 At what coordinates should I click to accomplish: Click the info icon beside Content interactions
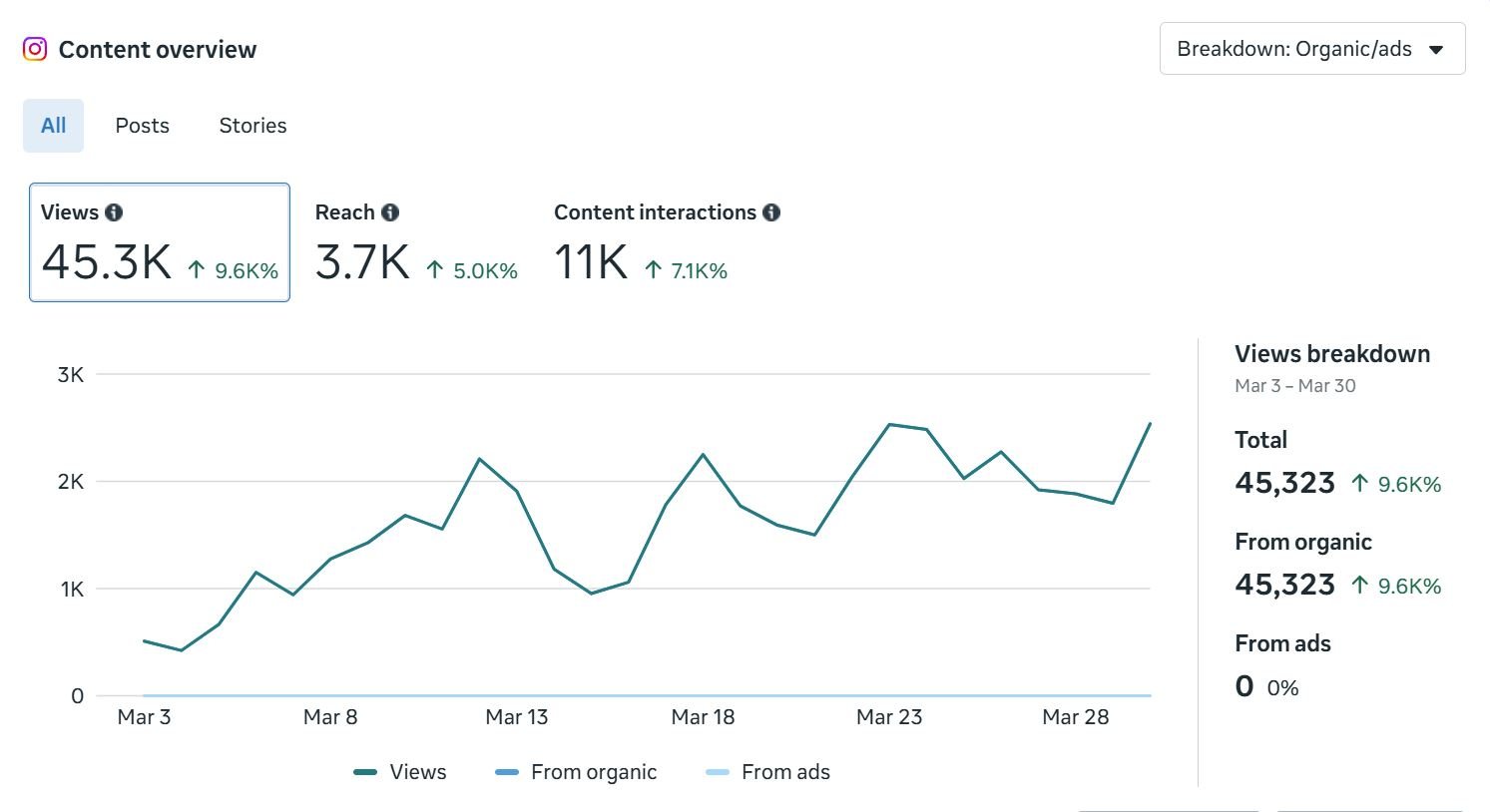tap(771, 211)
